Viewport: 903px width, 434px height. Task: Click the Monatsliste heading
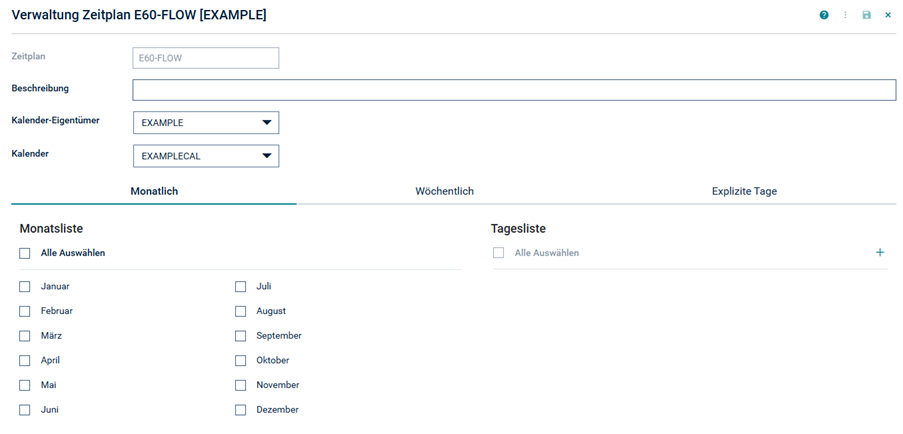pyautogui.click(x=51, y=229)
